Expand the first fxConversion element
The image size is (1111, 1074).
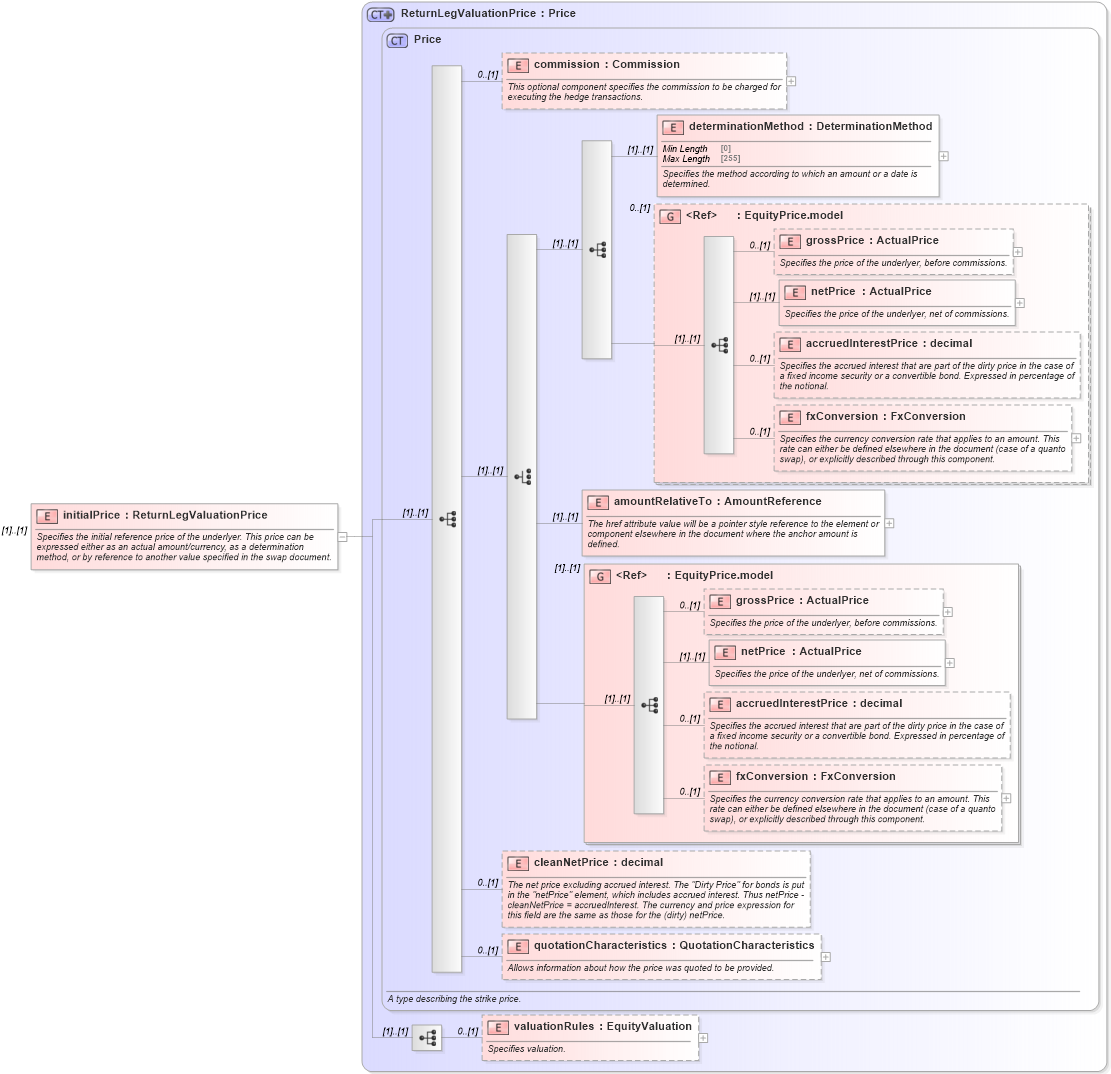click(x=1074, y=438)
